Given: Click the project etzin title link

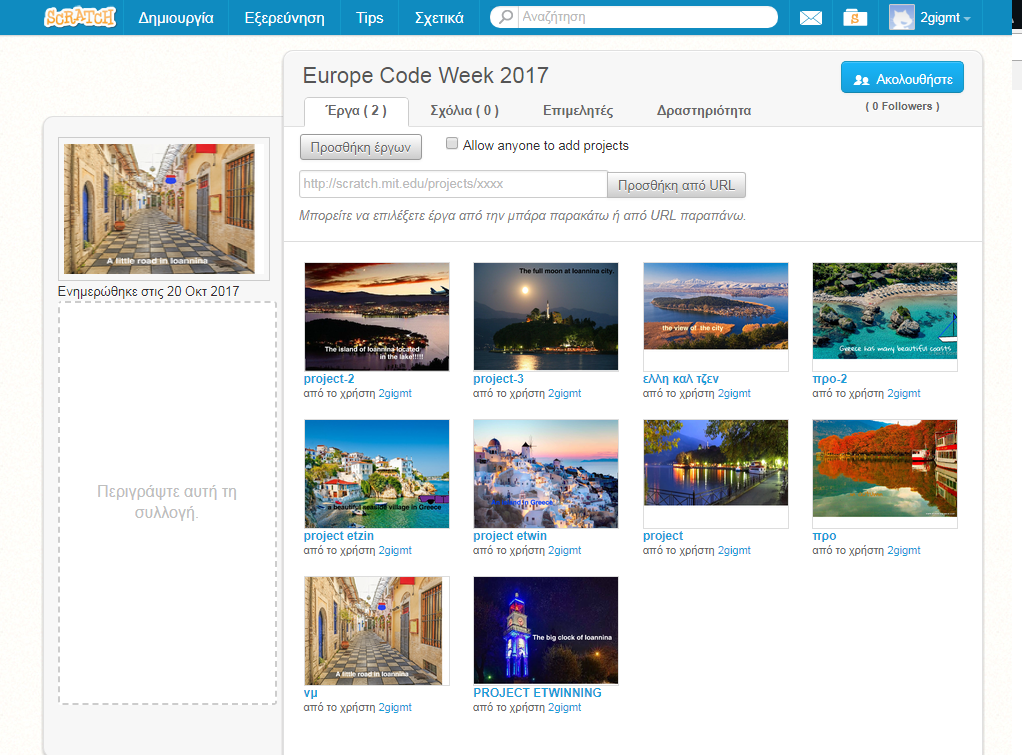Looking at the screenshot, I should coord(339,536).
